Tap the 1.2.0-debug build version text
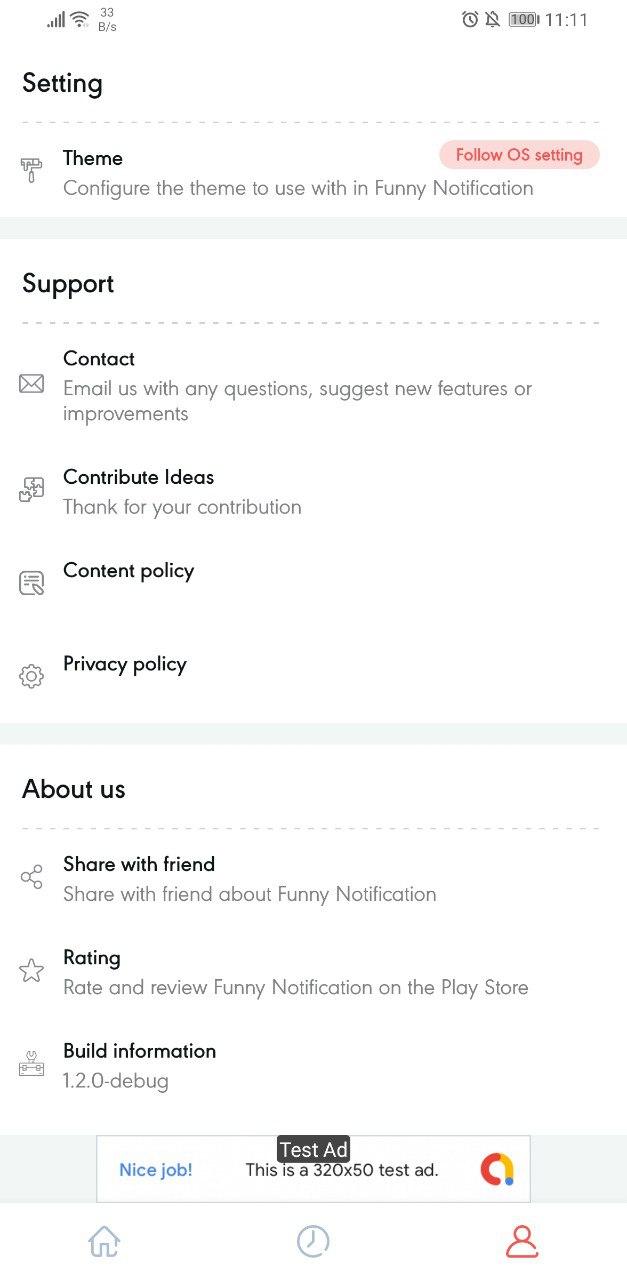 116,1081
